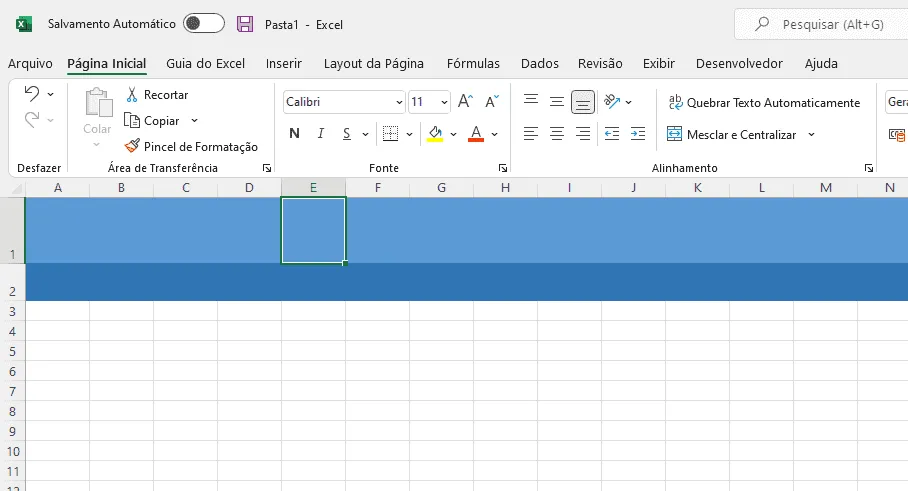This screenshot has width=908, height=491.
Task: Toggle italic I formatting
Action: click(320, 134)
